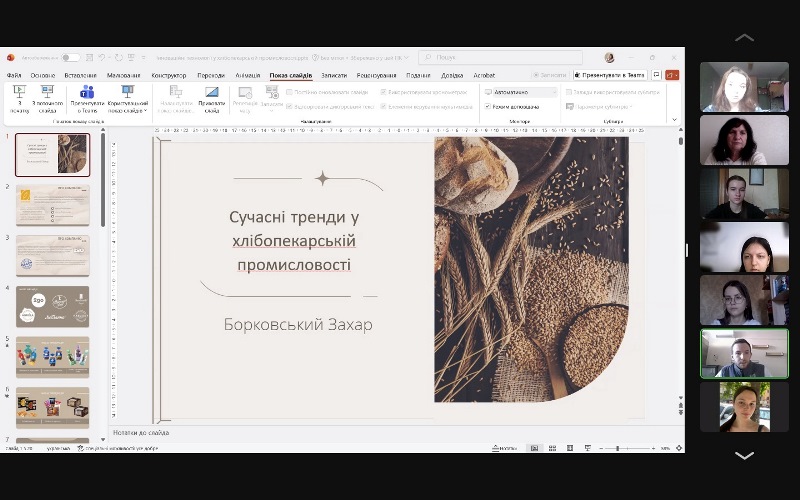Click the undo arrow in title bar
The height and width of the screenshot is (500, 800).
click(103, 58)
